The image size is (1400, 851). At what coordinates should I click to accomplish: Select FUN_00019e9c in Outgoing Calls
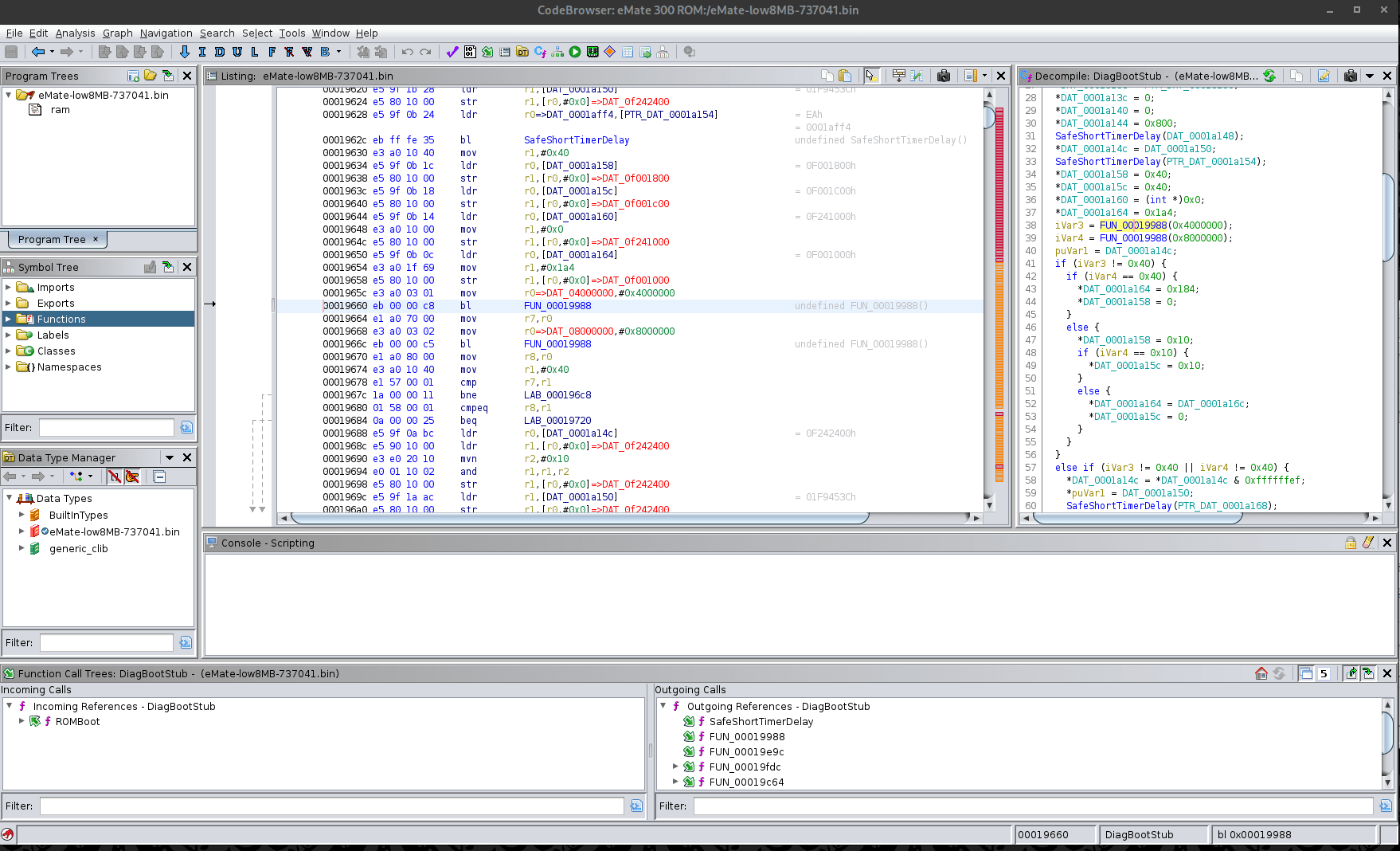[x=746, y=751]
